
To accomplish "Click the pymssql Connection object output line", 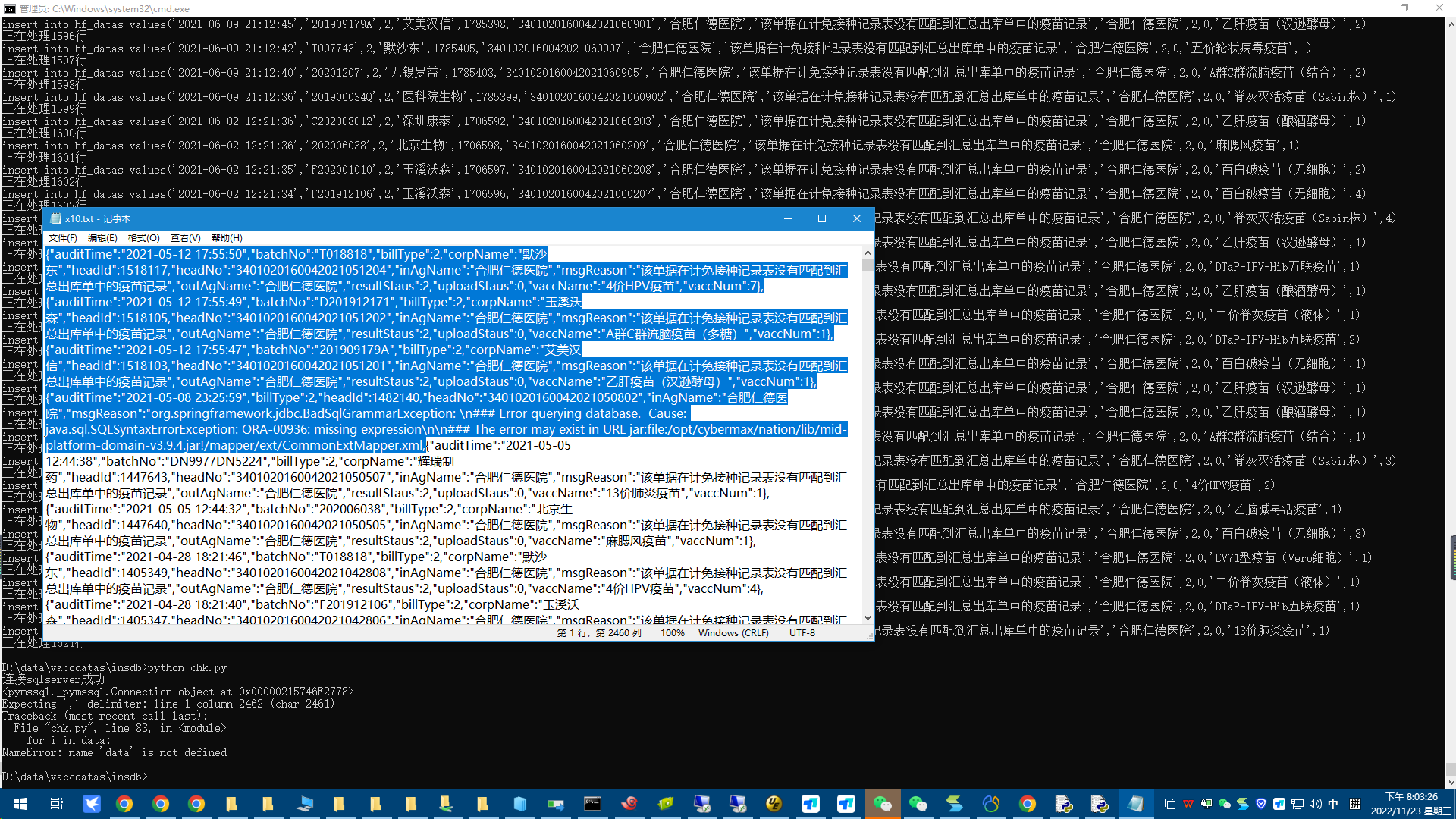I will coord(177,692).
